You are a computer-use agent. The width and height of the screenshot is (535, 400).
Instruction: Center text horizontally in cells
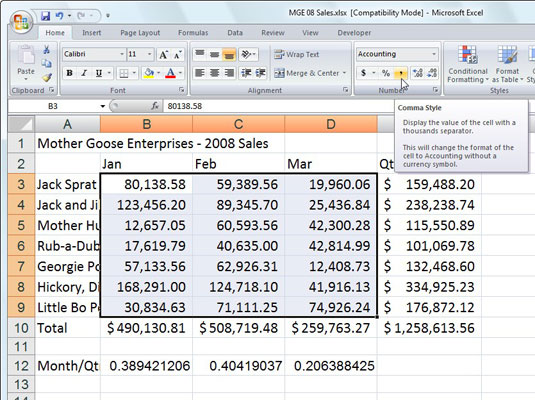[x=215, y=73]
